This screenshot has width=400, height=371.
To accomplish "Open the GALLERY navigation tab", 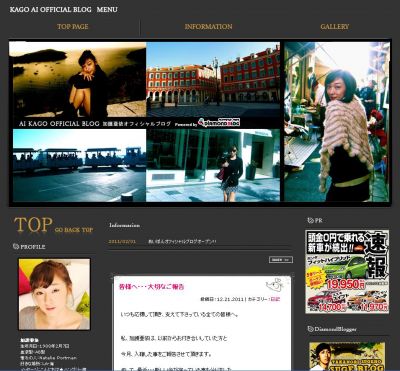I will pyautogui.click(x=335, y=27).
